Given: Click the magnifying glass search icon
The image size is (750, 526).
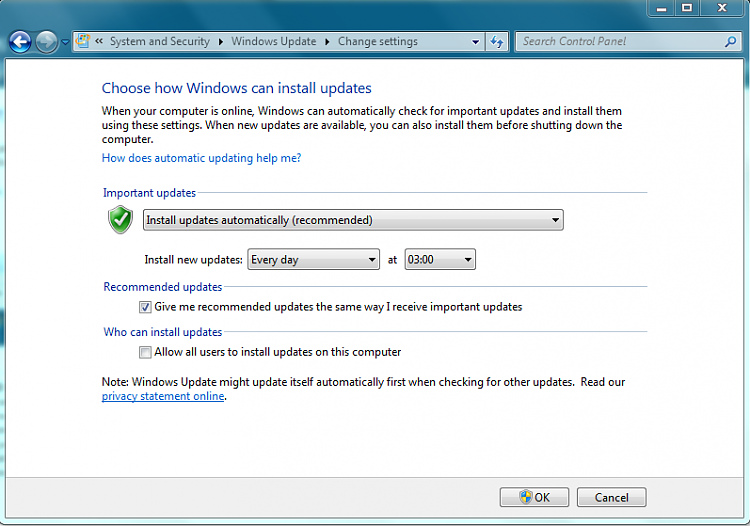Looking at the screenshot, I should pyautogui.click(x=730, y=42).
